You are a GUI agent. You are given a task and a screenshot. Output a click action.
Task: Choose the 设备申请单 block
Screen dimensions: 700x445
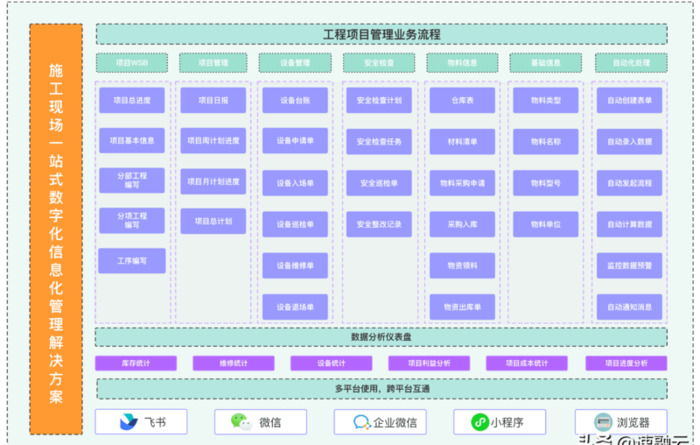point(295,141)
